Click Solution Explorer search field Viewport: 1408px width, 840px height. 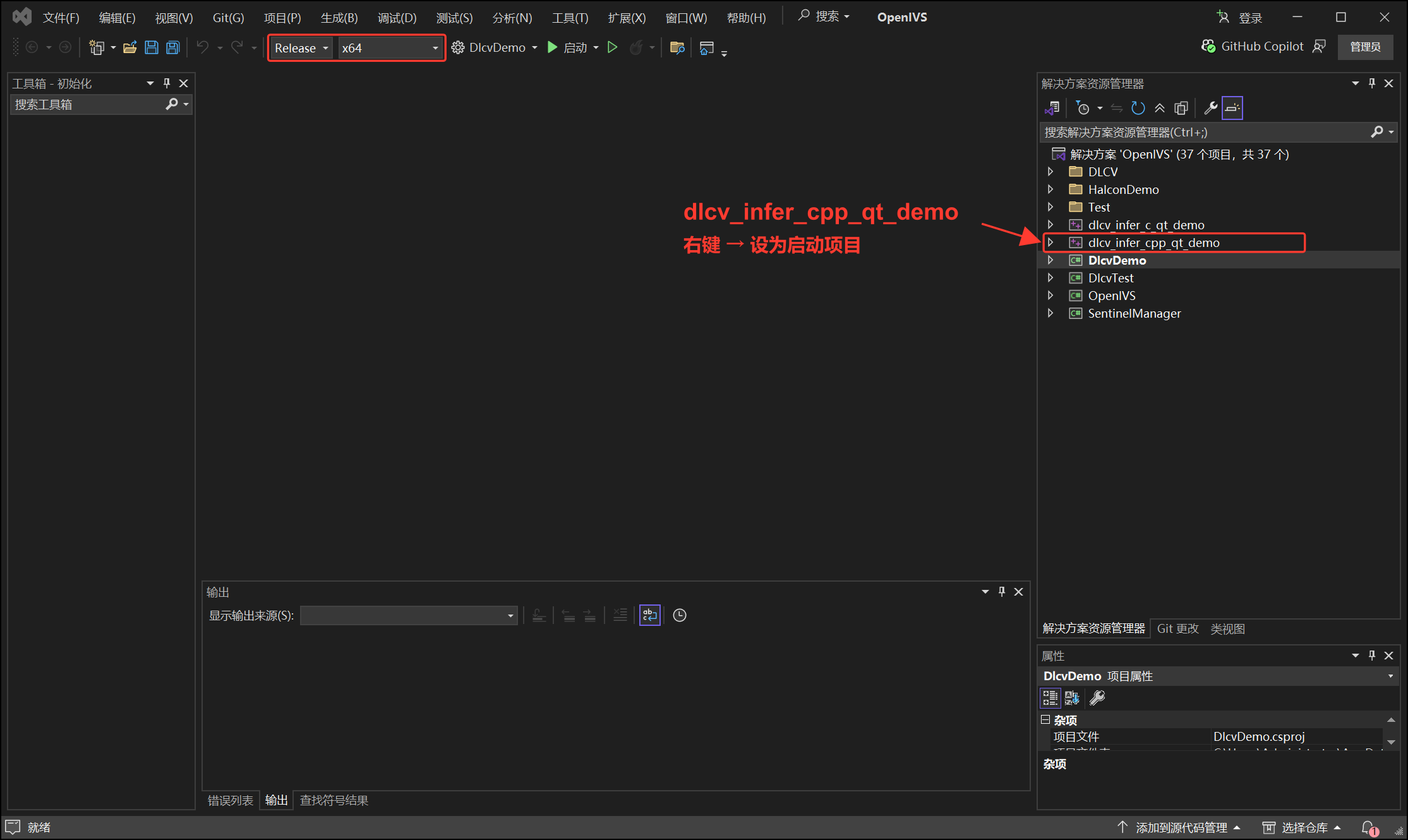(1203, 132)
